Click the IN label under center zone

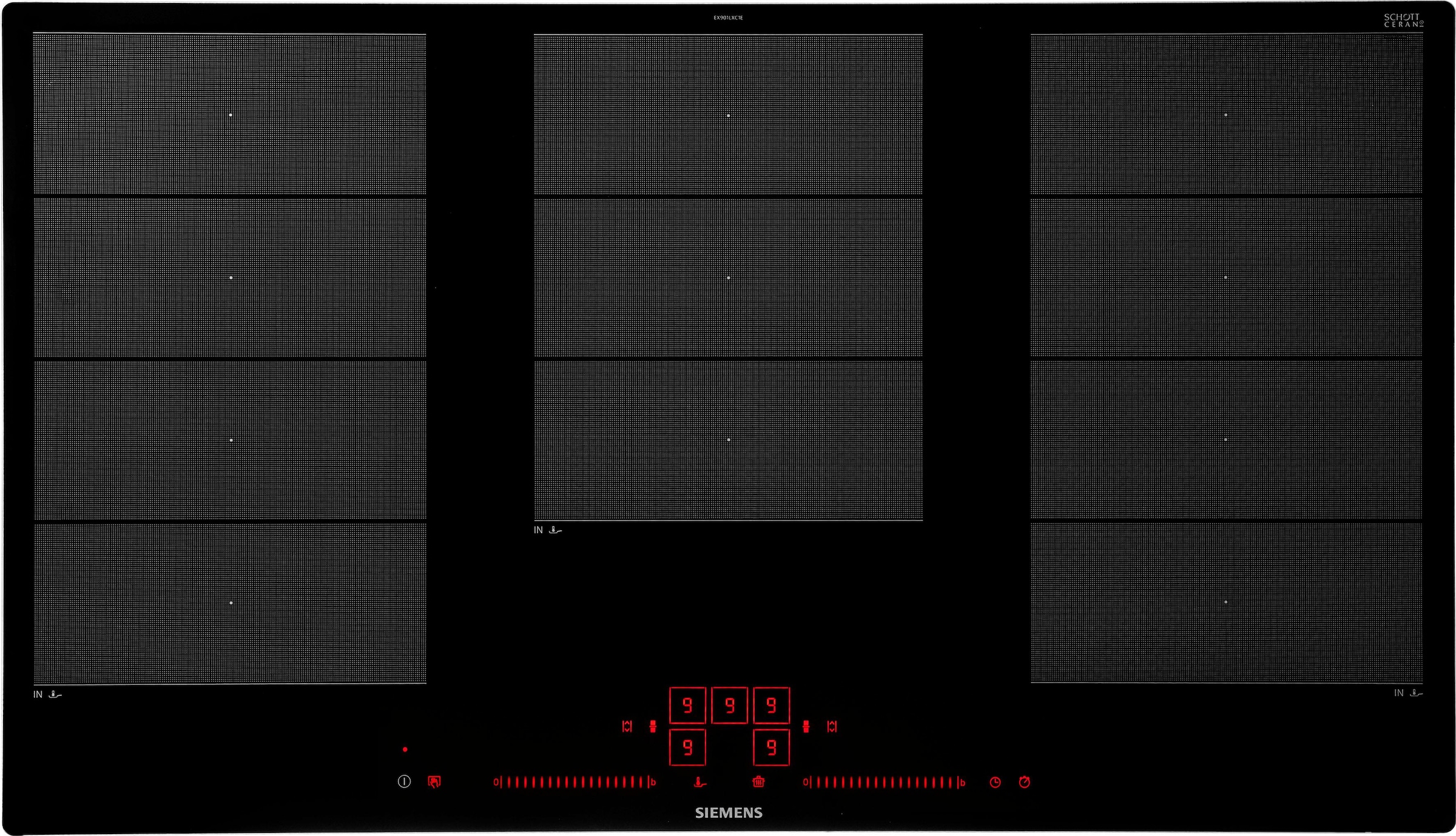pyautogui.click(x=538, y=530)
